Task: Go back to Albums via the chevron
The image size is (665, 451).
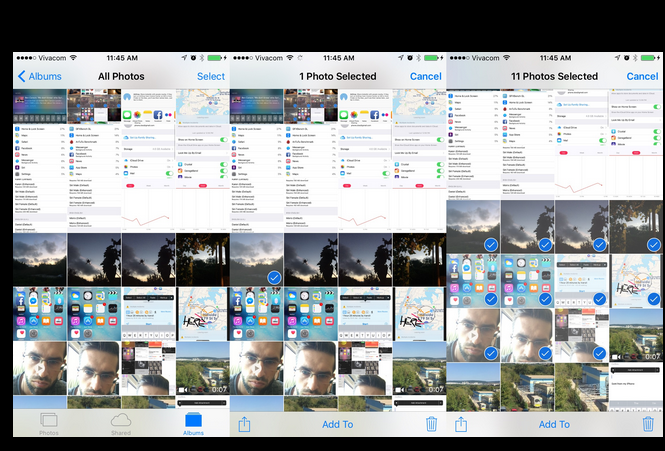Action: [x=22, y=76]
